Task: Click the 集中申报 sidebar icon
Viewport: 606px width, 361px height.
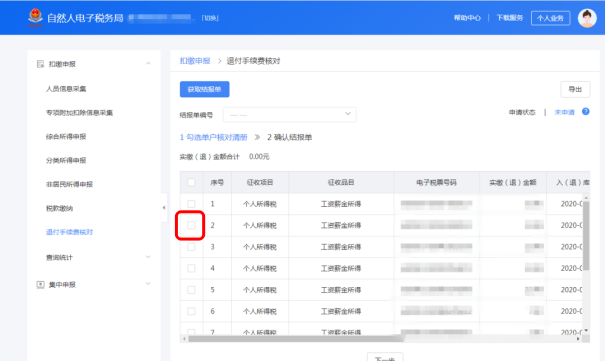Action: point(40,284)
